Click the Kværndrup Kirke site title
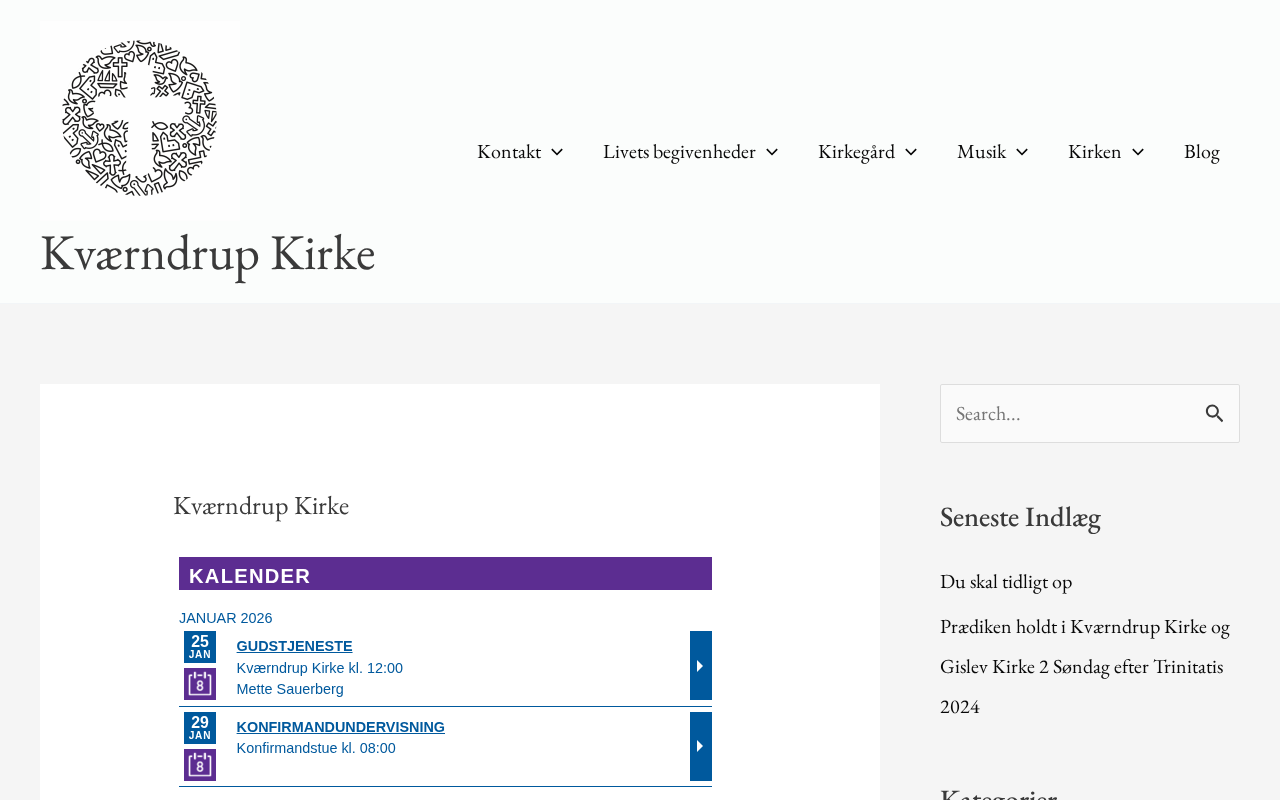Screen dimensions: 1280x800 [x=208, y=252]
